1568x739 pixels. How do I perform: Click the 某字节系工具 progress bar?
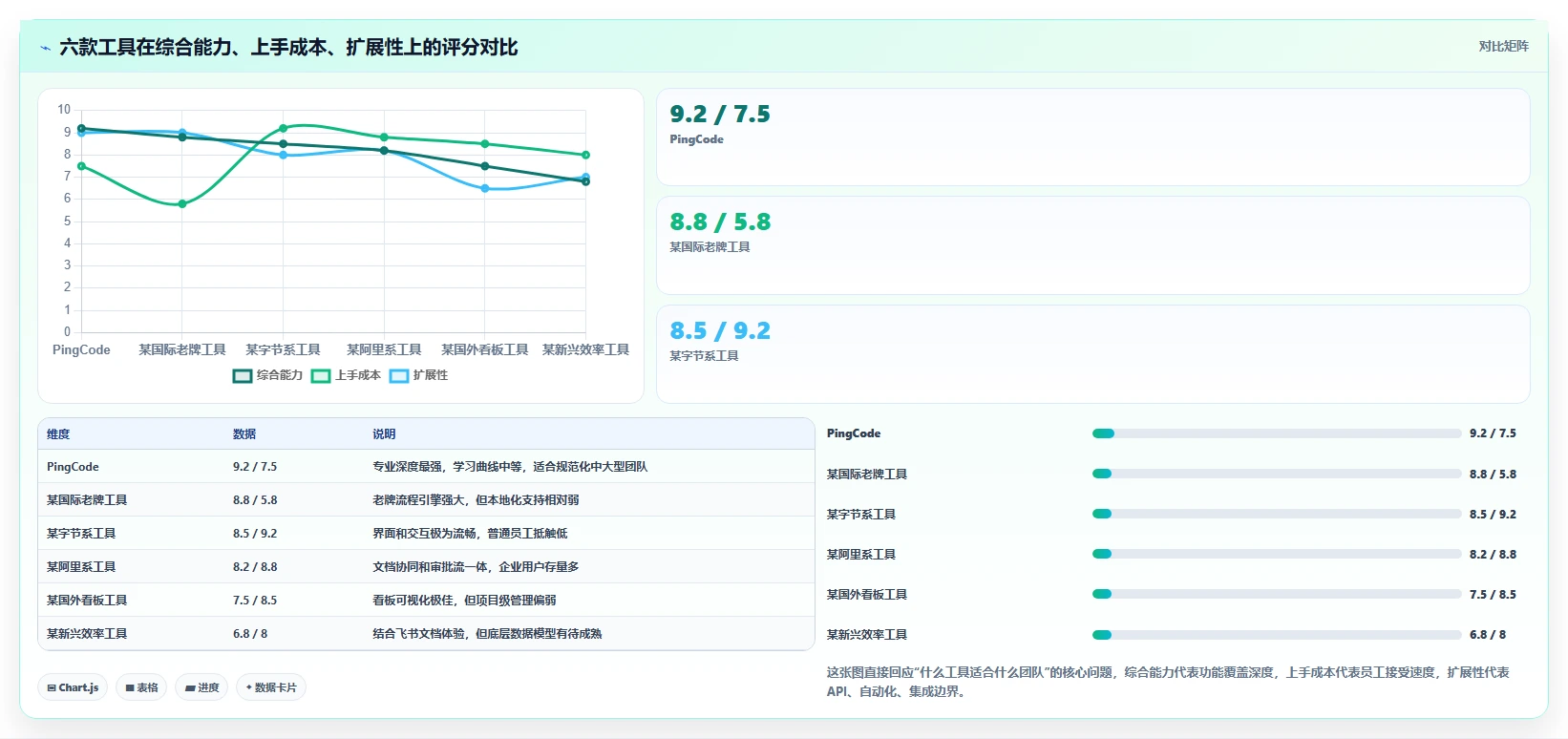point(1277,514)
